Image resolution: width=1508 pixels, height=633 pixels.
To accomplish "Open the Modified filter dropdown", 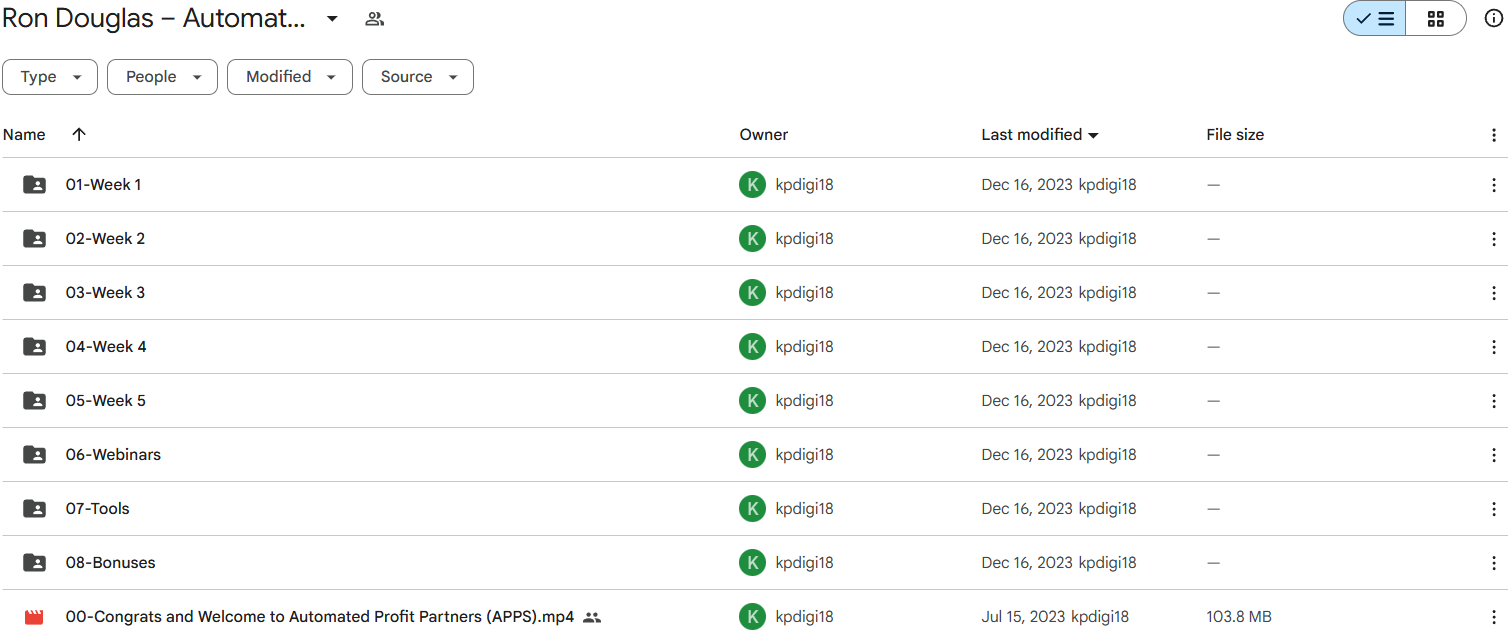I will (290, 77).
